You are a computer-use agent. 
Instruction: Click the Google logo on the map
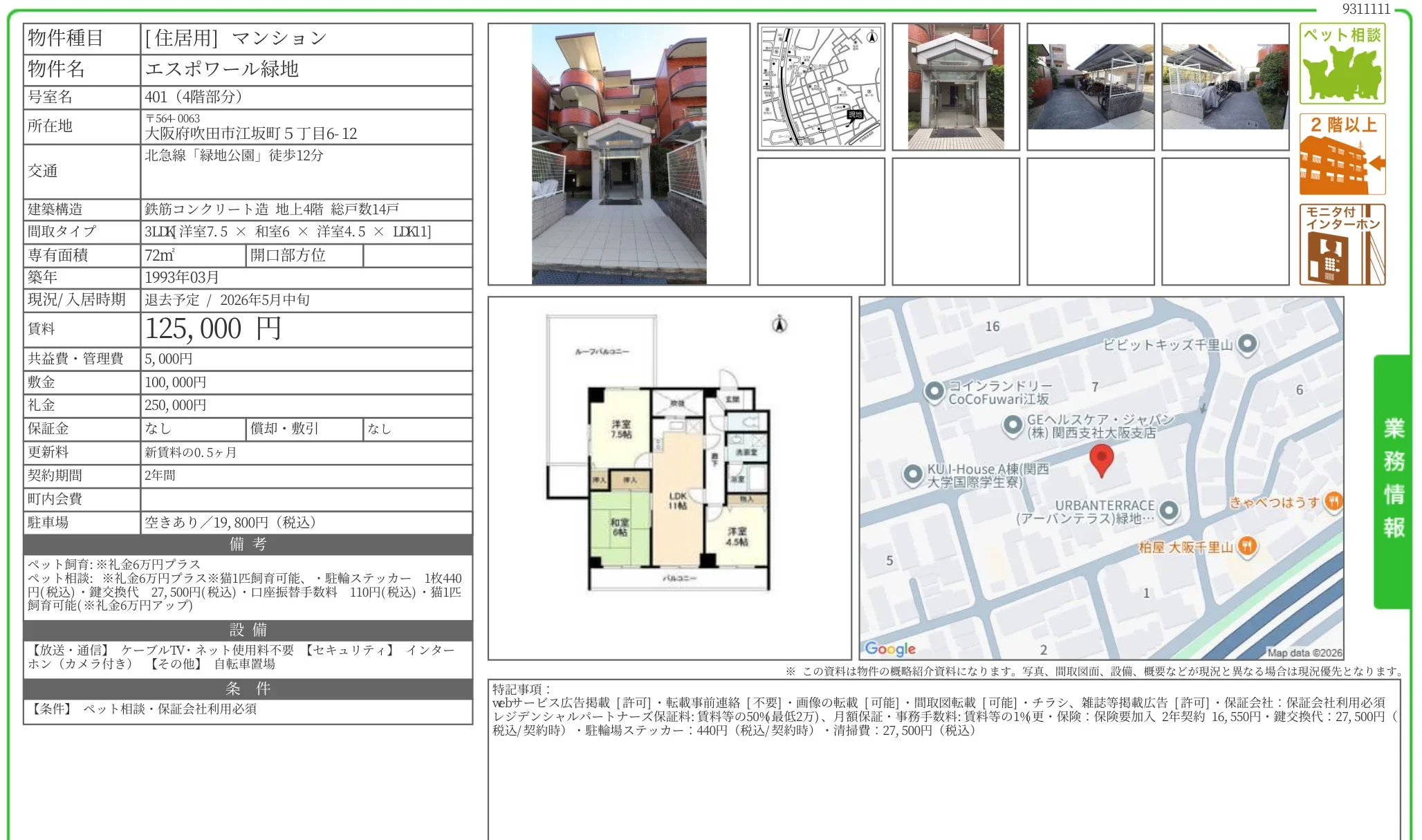pyautogui.click(x=889, y=648)
